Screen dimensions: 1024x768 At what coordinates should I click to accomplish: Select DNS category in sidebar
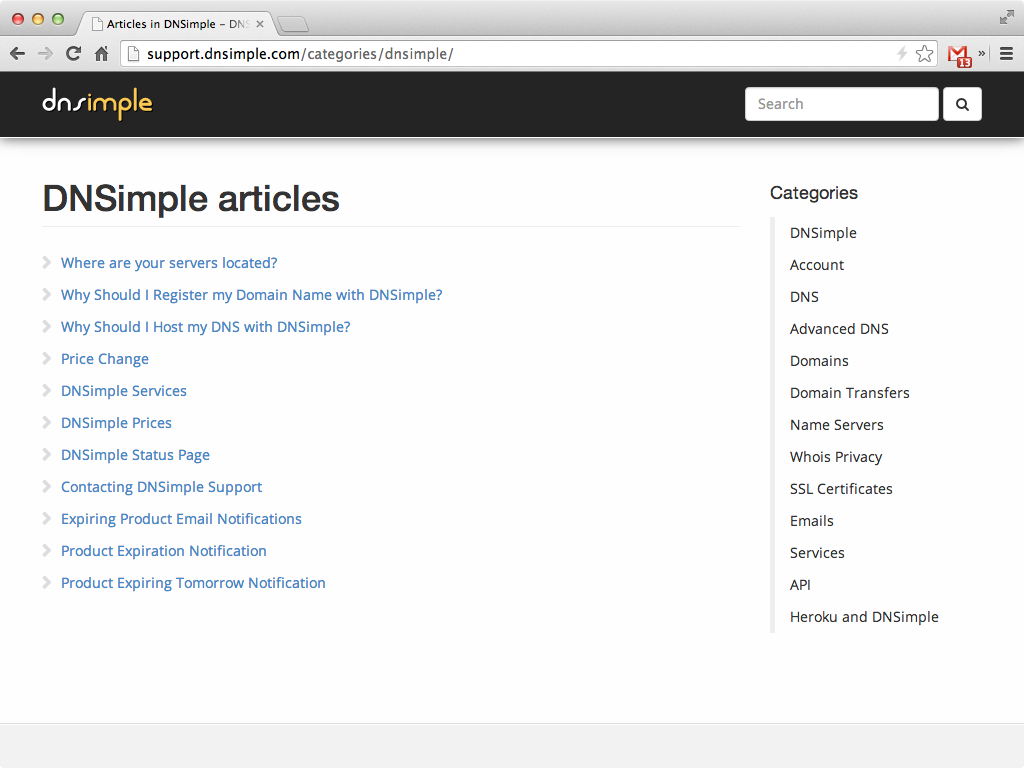pyautogui.click(x=804, y=297)
